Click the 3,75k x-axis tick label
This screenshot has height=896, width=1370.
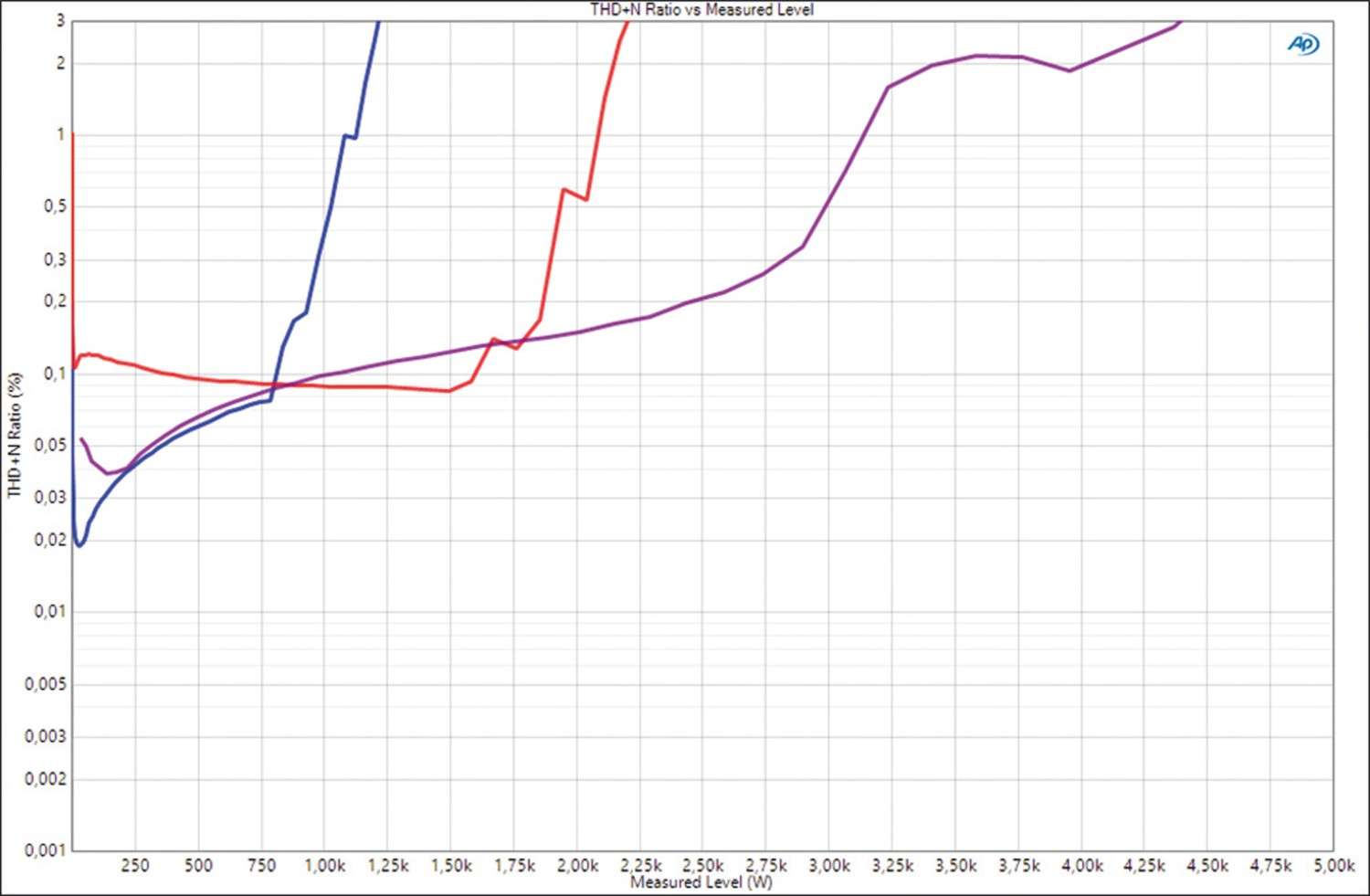pos(1018,865)
